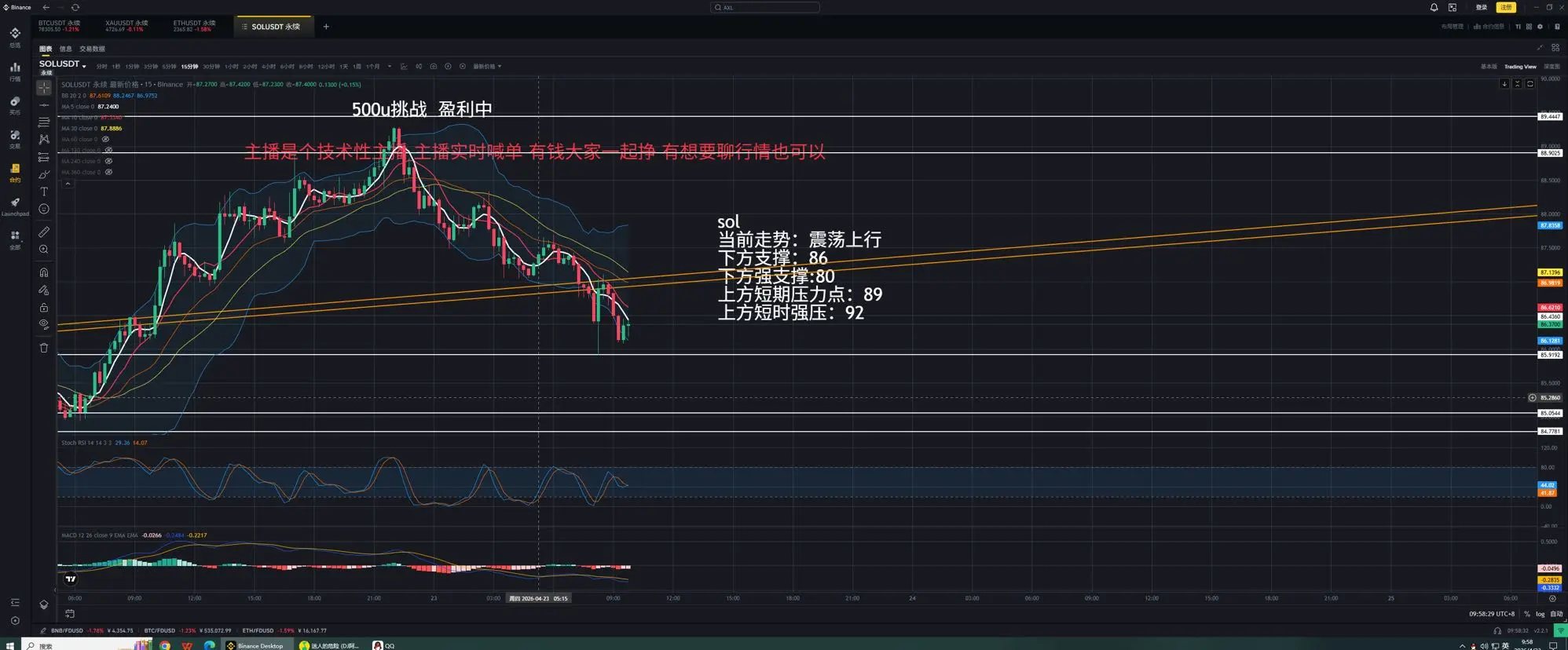1568x650 pixels.
Task: Switch to XAUUSDT 永续 tab
Action: (126, 26)
